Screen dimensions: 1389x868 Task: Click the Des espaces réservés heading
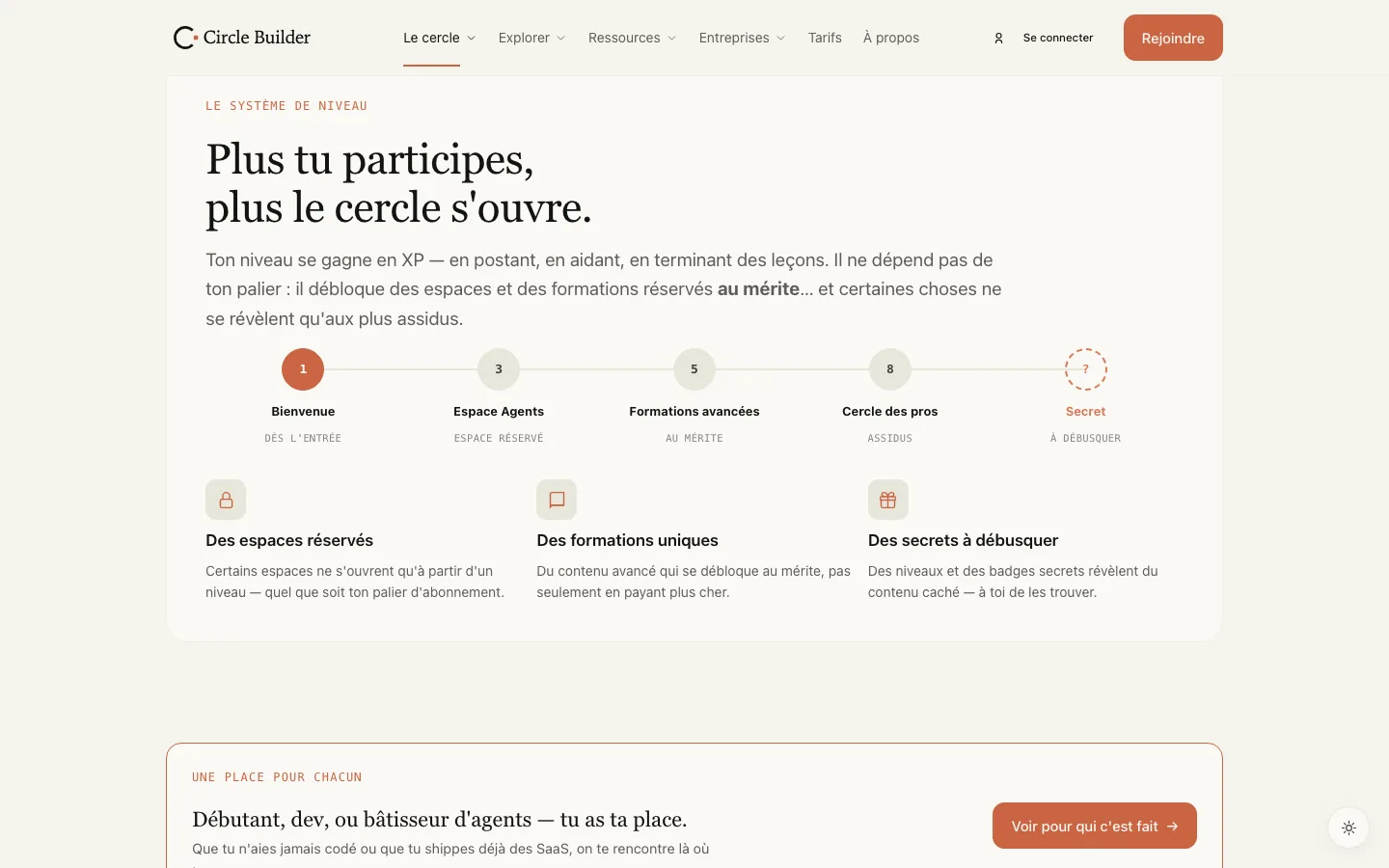pos(289,540)
